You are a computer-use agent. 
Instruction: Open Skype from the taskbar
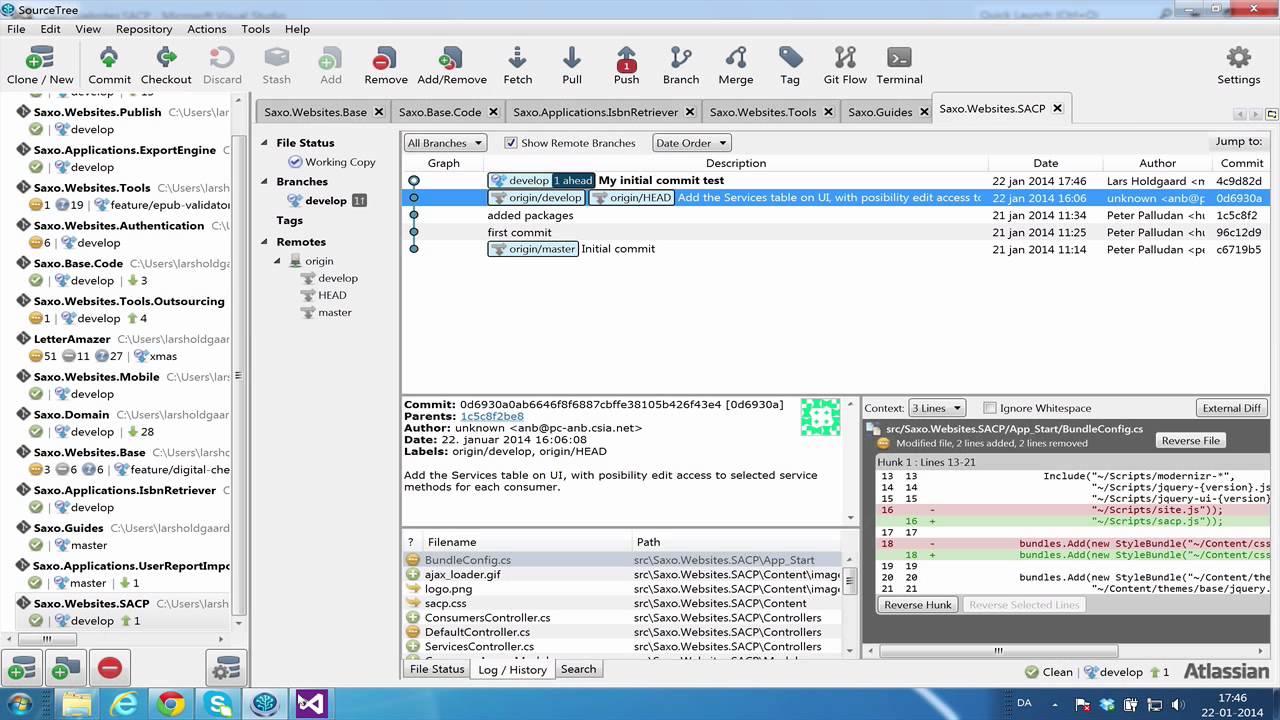(218, 703)
